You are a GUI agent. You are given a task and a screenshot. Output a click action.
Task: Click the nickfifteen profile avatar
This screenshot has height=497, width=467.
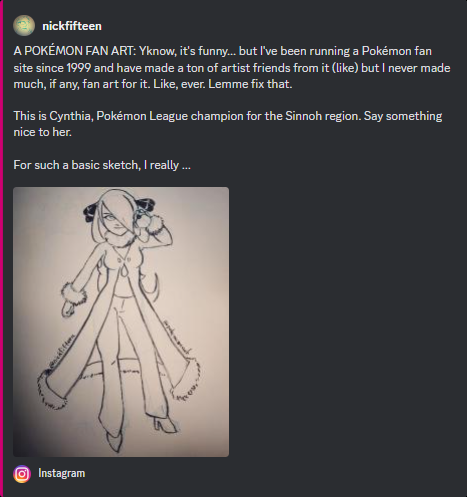[x=24, y=26]
